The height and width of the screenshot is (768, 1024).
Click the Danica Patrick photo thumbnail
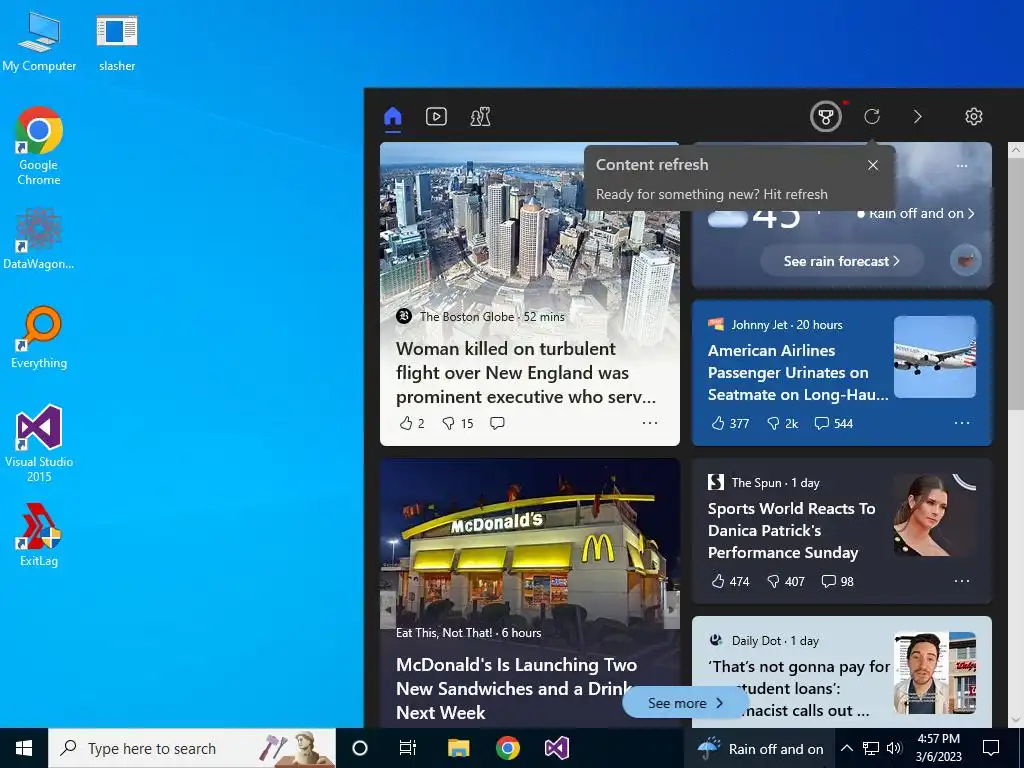click(x=935, y=515)
